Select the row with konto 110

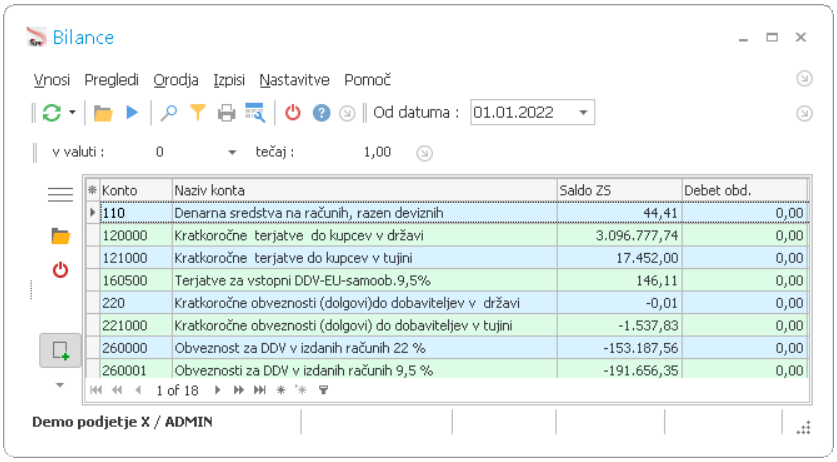click(447, 213)
